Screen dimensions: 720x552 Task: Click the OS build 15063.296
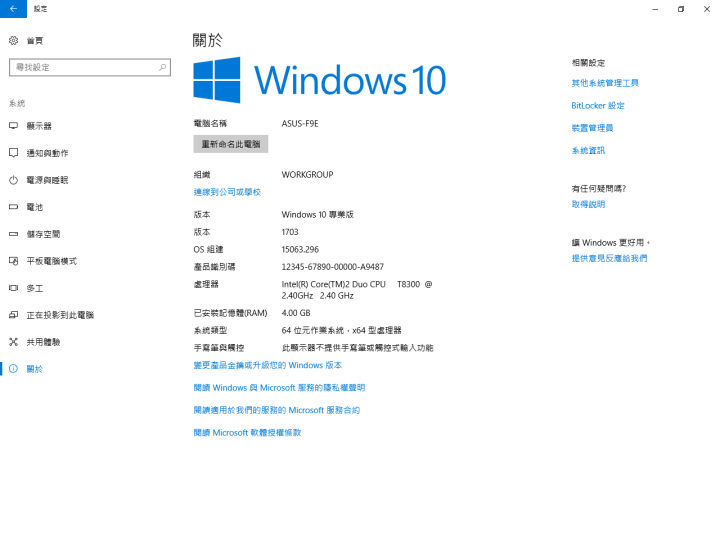click(x=300, y=249)
